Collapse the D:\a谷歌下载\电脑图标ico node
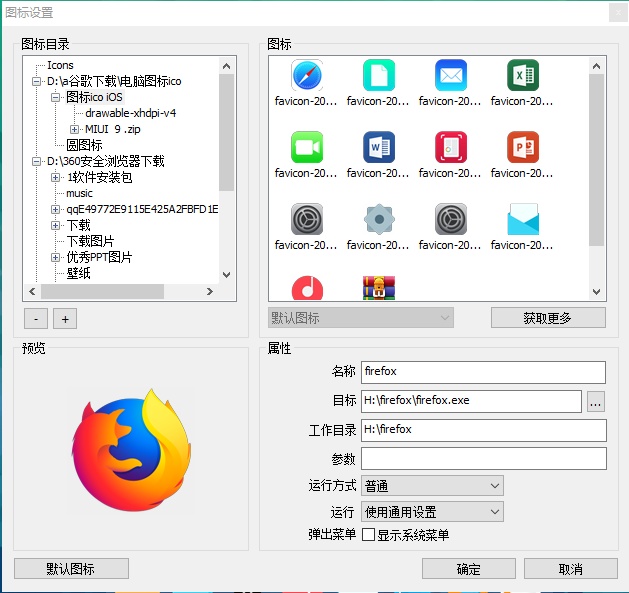 pyautogui.click(x=37, y=81)
